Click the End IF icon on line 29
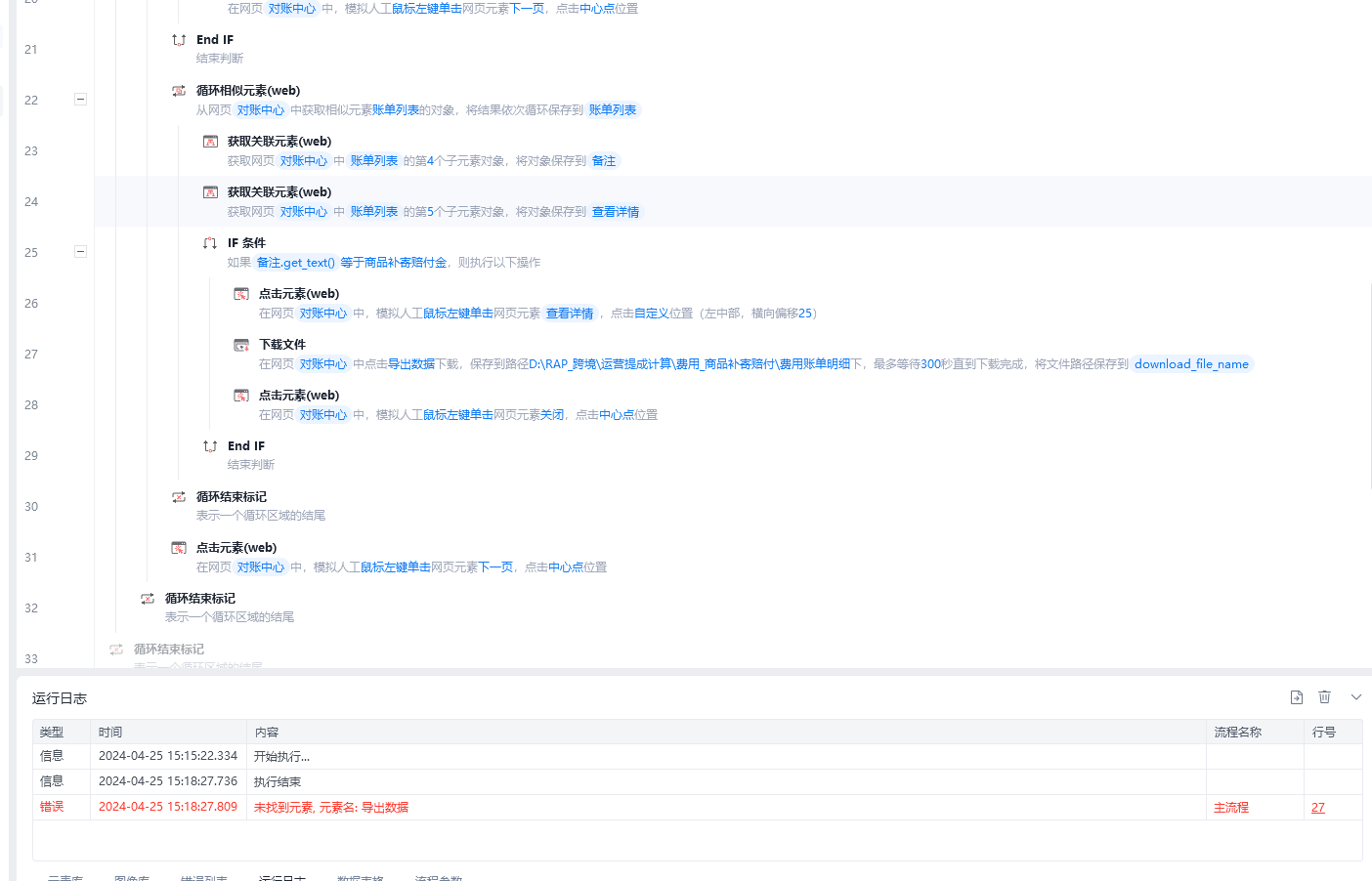1372x881 pixels. pyautogui.click(x=210, y=446)
